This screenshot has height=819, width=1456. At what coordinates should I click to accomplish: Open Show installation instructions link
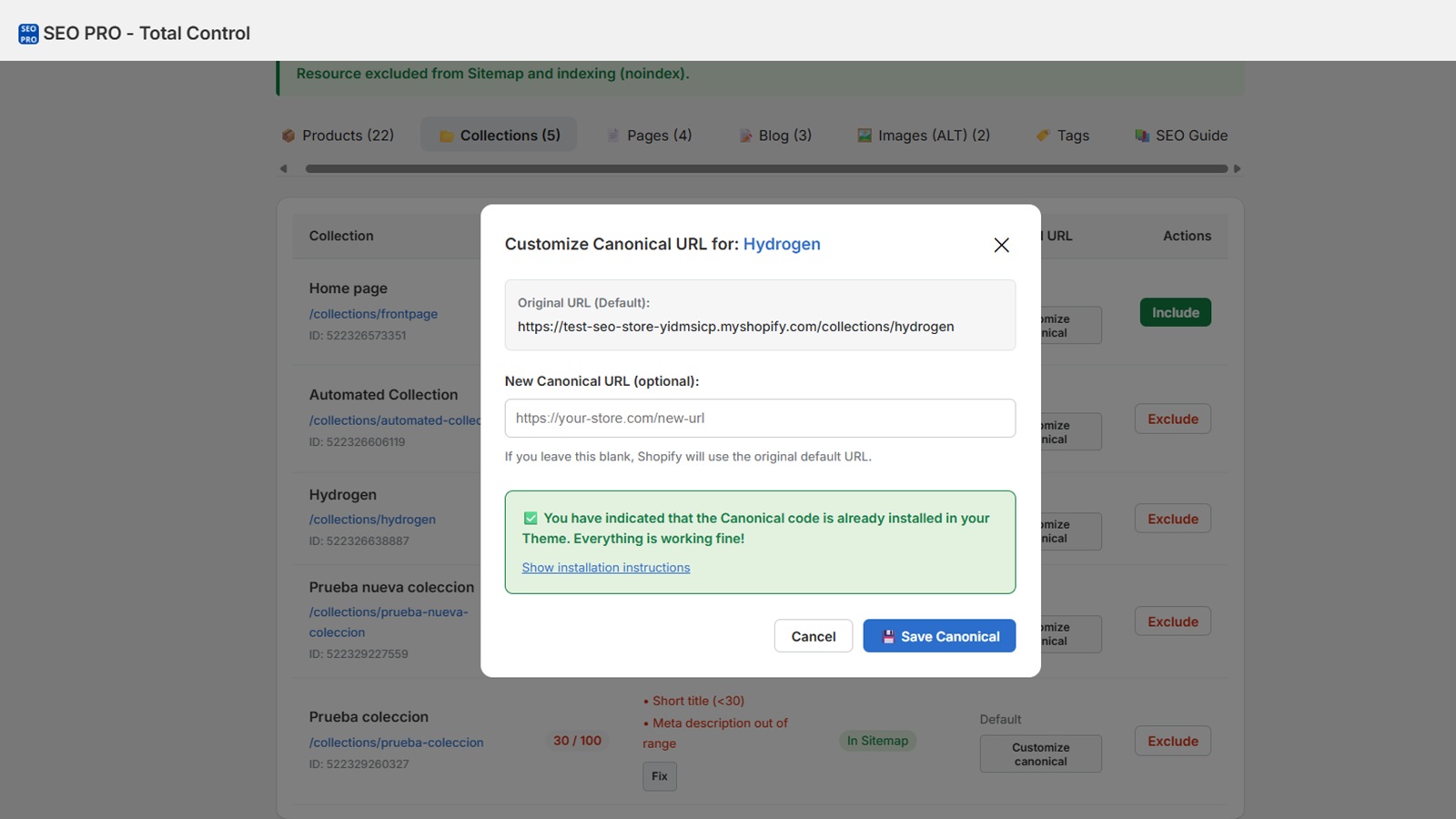point(606,568)
